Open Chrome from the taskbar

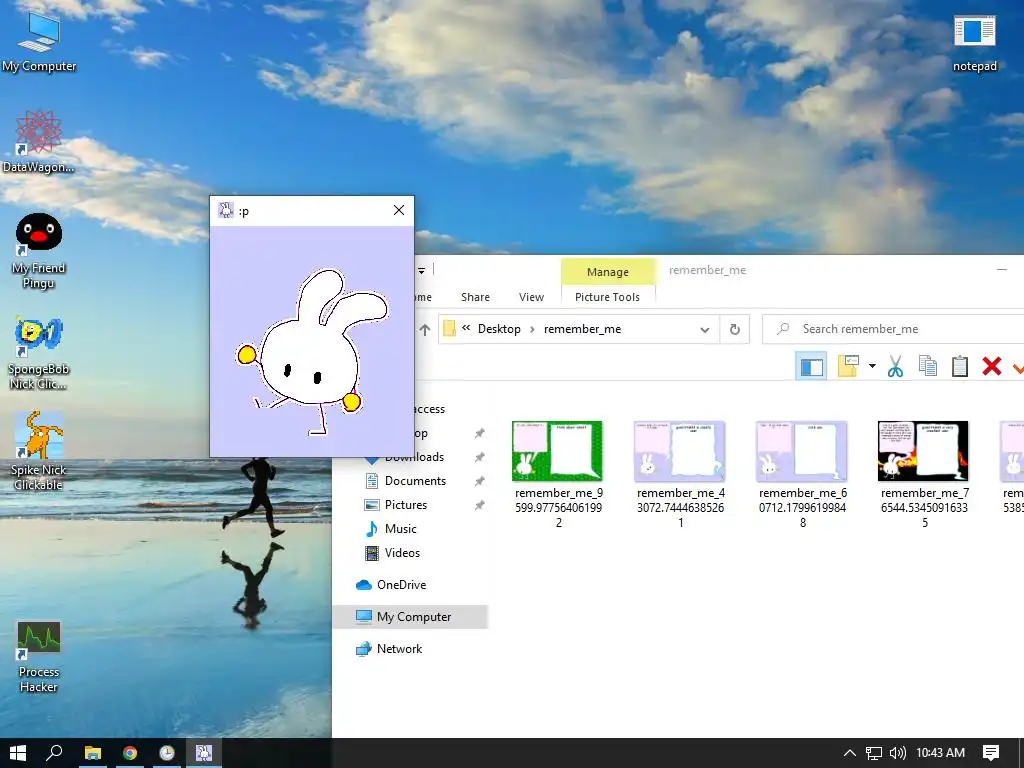point(130,753)
